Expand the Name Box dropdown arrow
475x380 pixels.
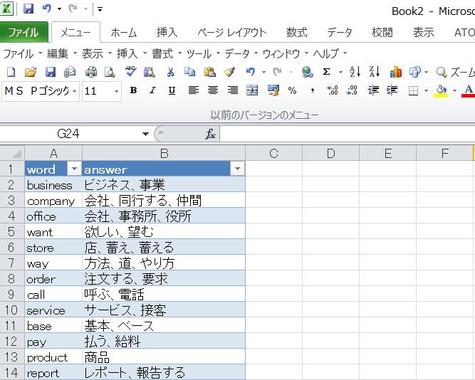[145, 134]
